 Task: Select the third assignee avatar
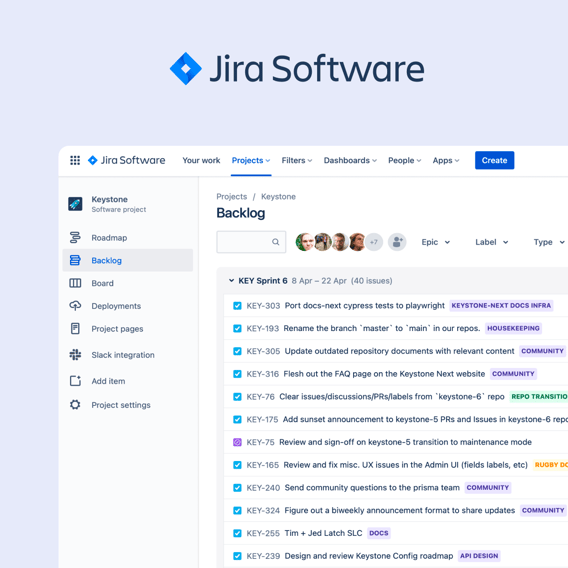[340, 242]
